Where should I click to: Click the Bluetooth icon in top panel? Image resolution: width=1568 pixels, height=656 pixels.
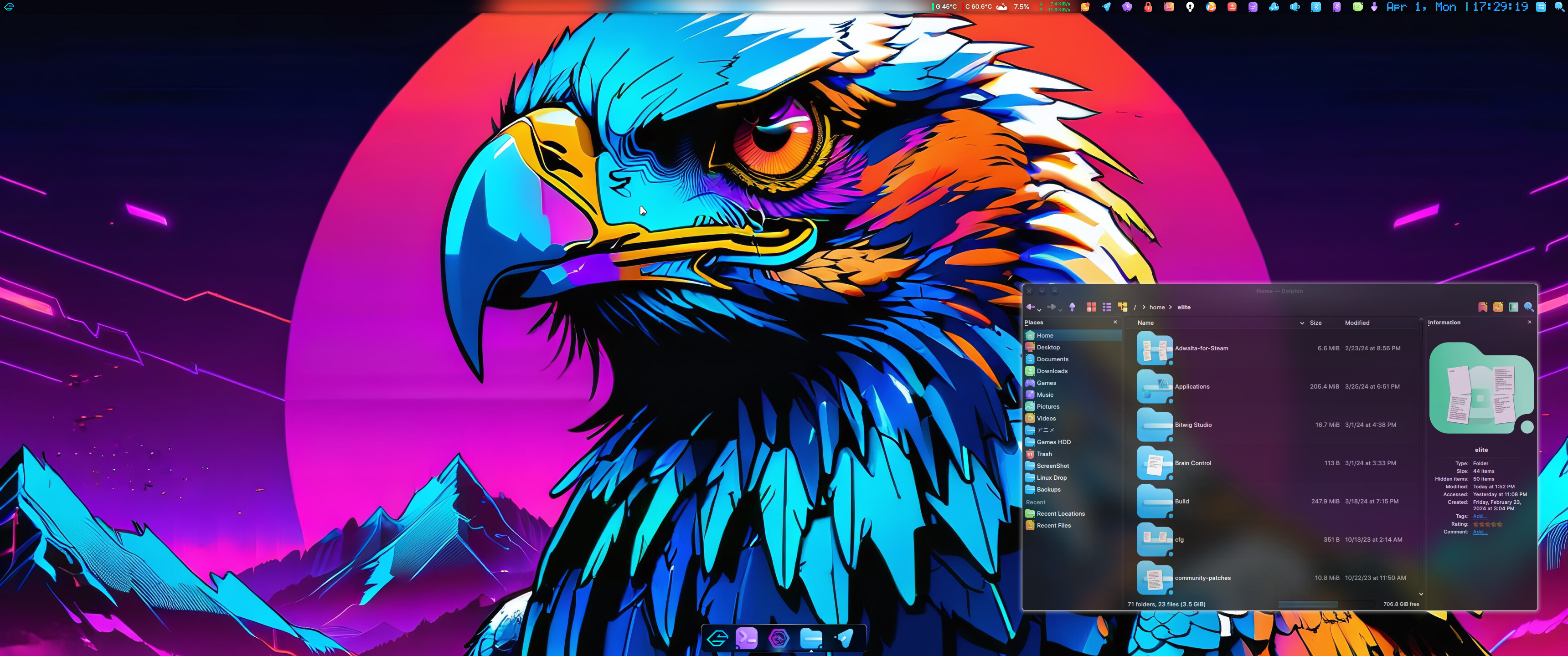(x=1315, y=7)
